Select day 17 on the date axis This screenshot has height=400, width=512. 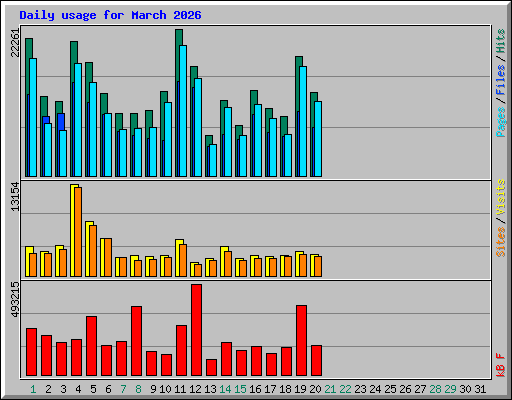pos(270,389)
